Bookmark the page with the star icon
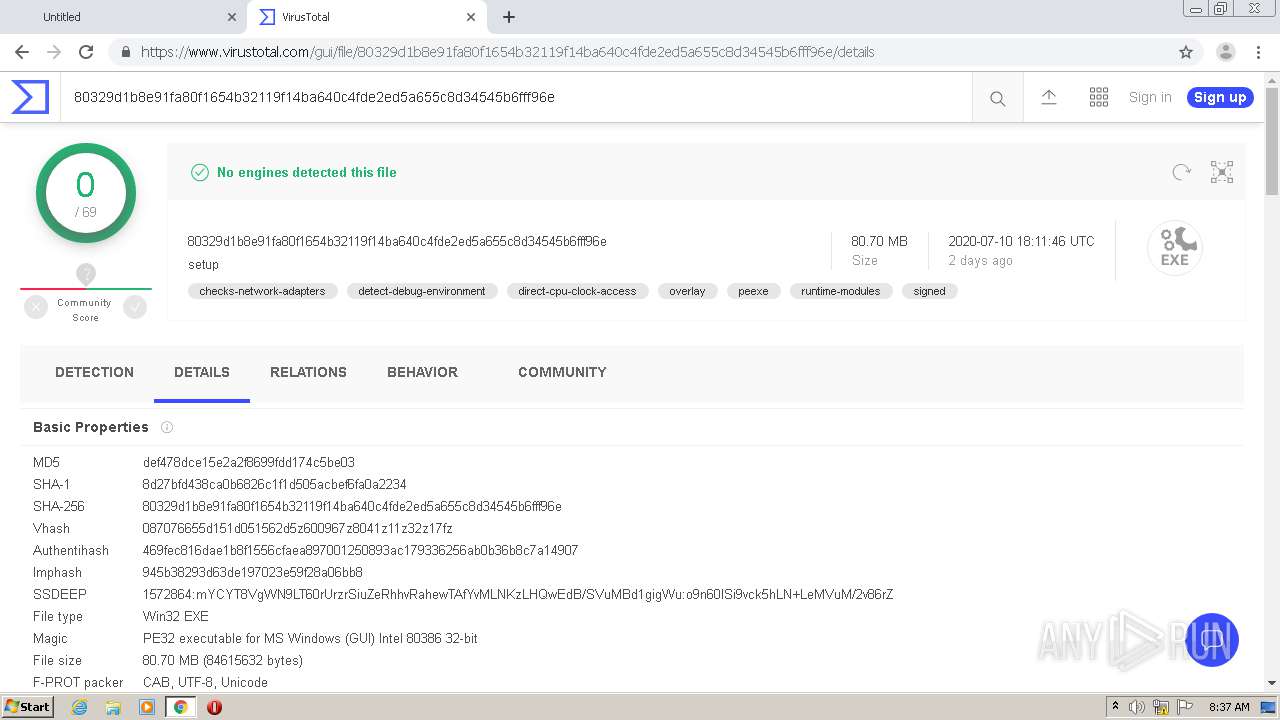The width and height of the screenshot is (1280, 720). click(1186, 52)
